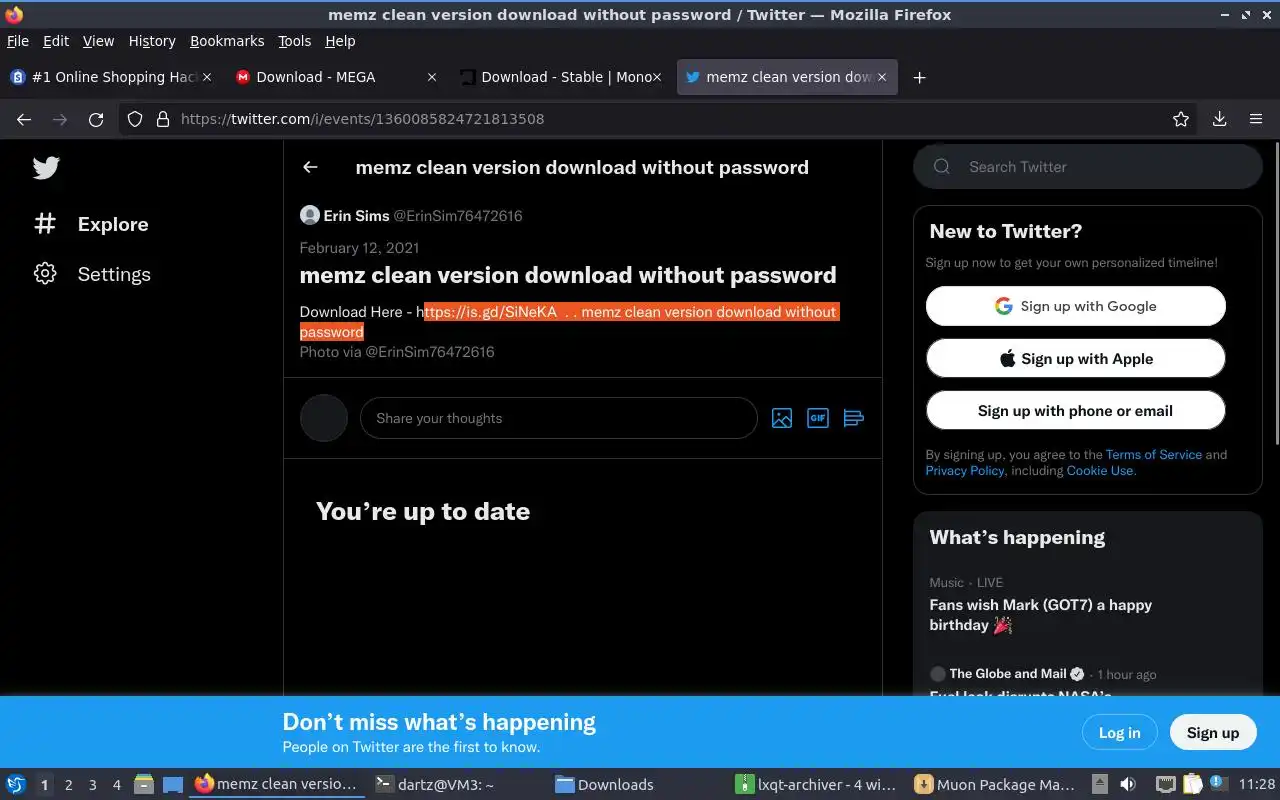Open lxqt-archiver taskbar item

click(817, 784)
